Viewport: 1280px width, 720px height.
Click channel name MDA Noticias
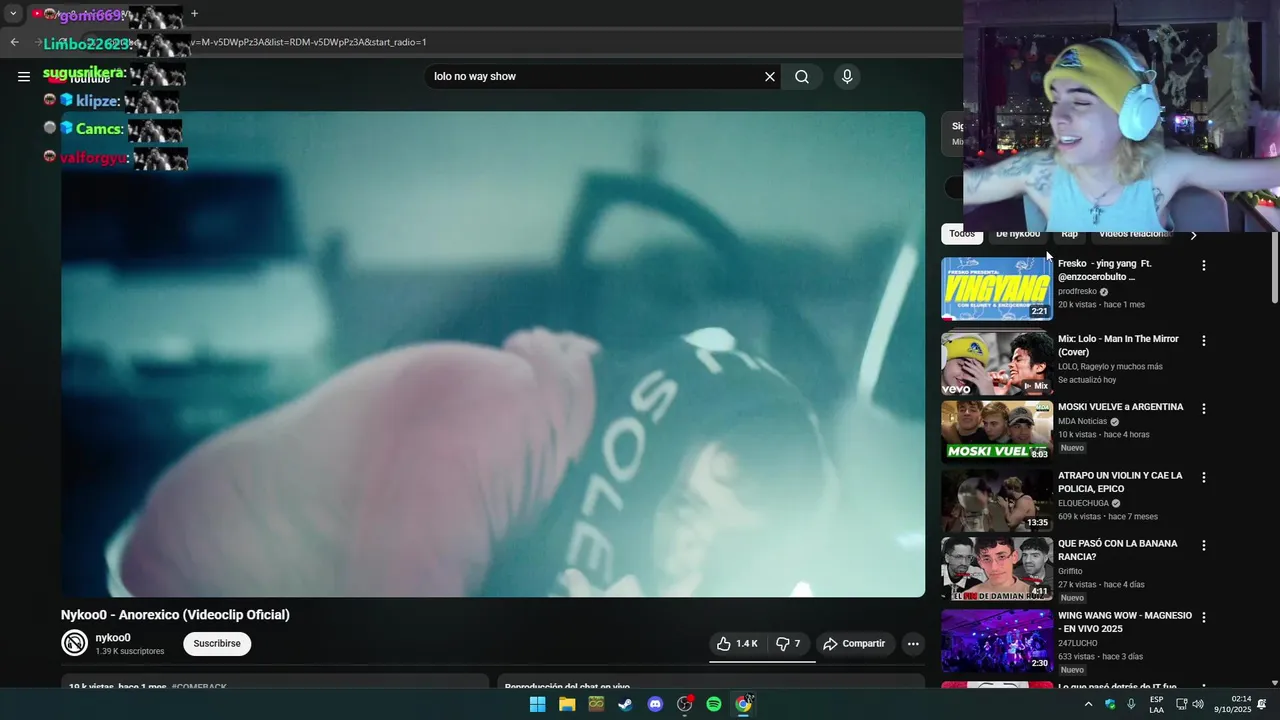[x=1083, y=422]
